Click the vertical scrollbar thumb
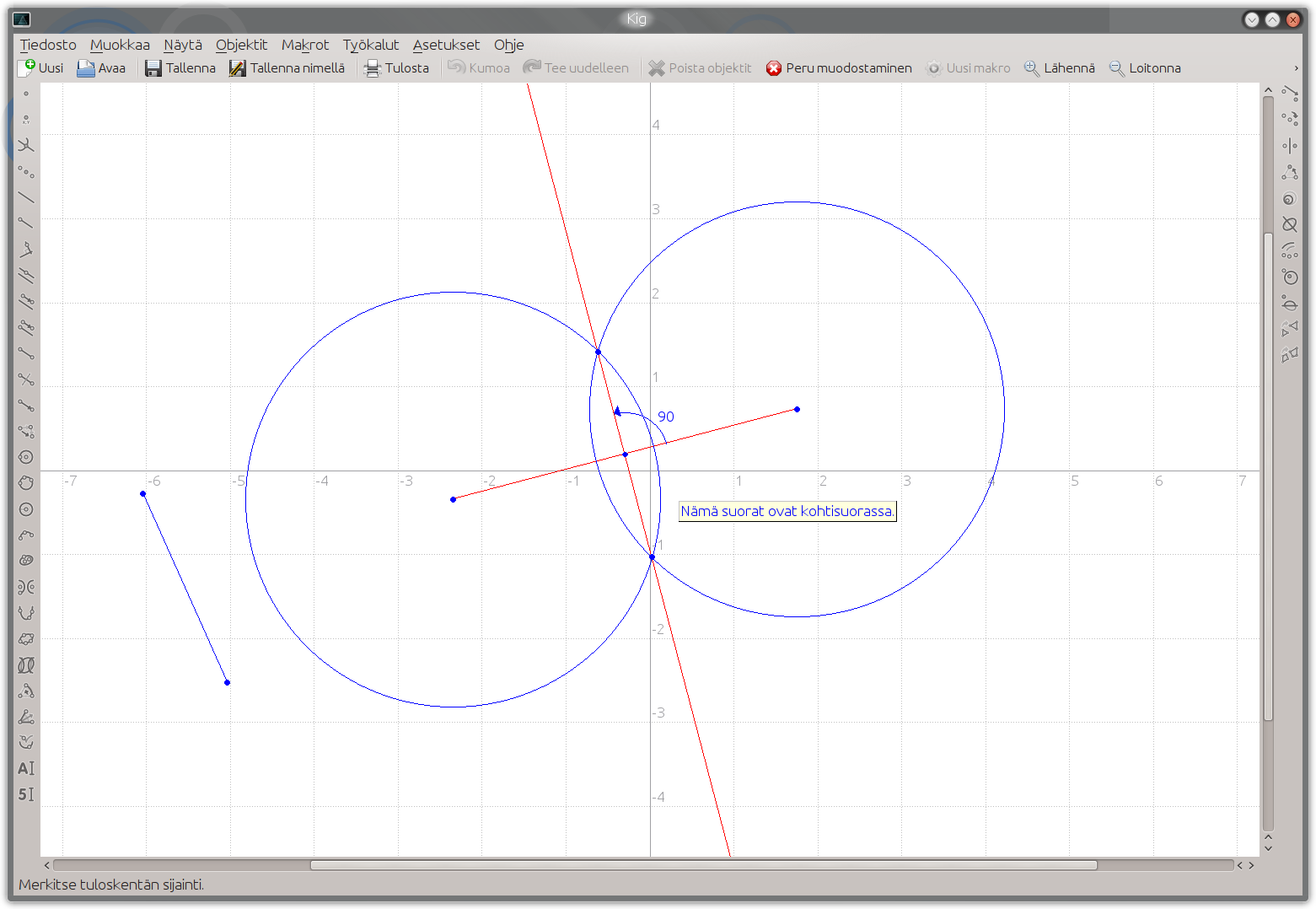Screen dimensions: 1316x909 (x=1268, y=476)
